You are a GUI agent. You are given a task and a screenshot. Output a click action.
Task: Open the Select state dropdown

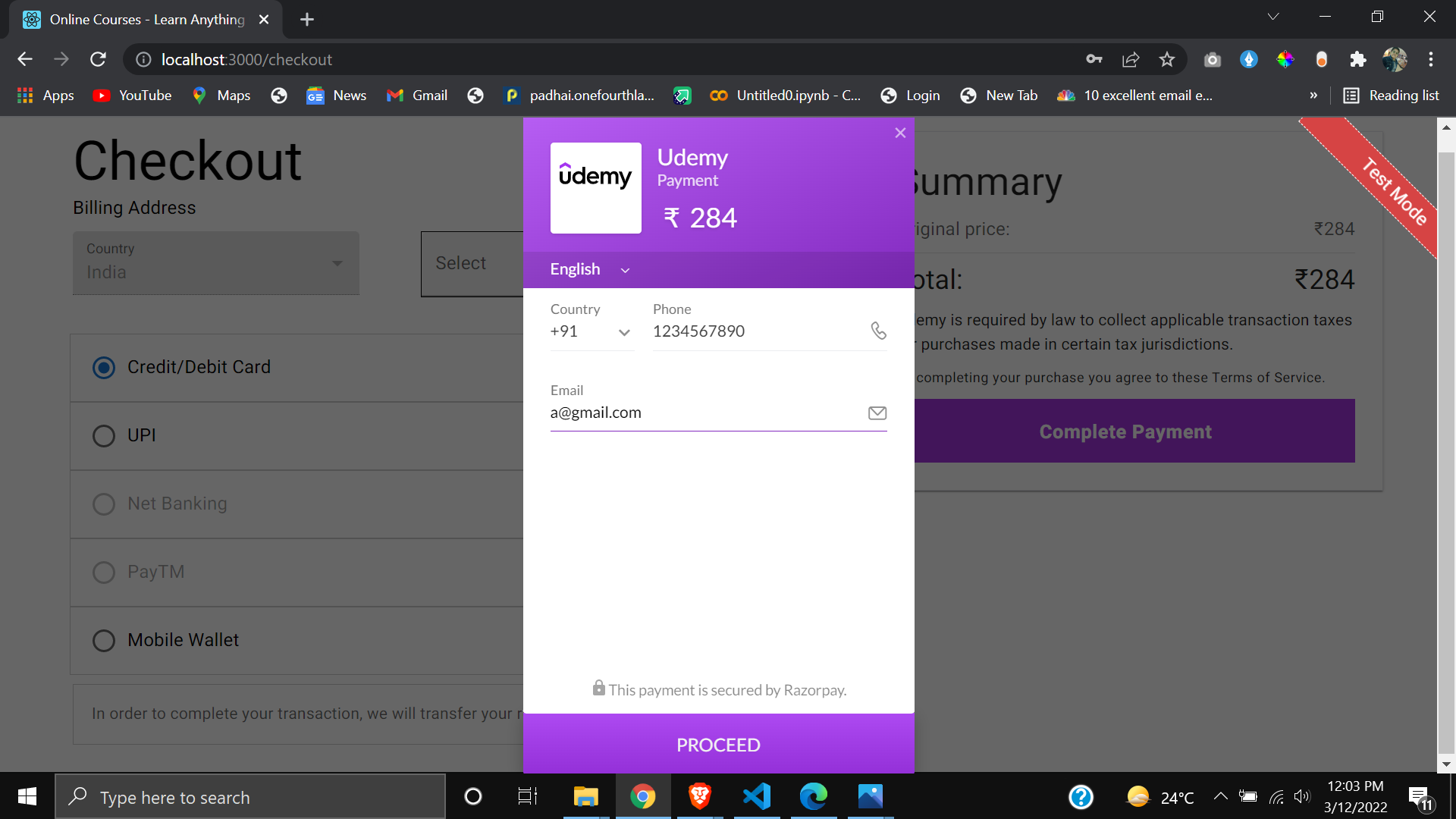tap(472, 263)
